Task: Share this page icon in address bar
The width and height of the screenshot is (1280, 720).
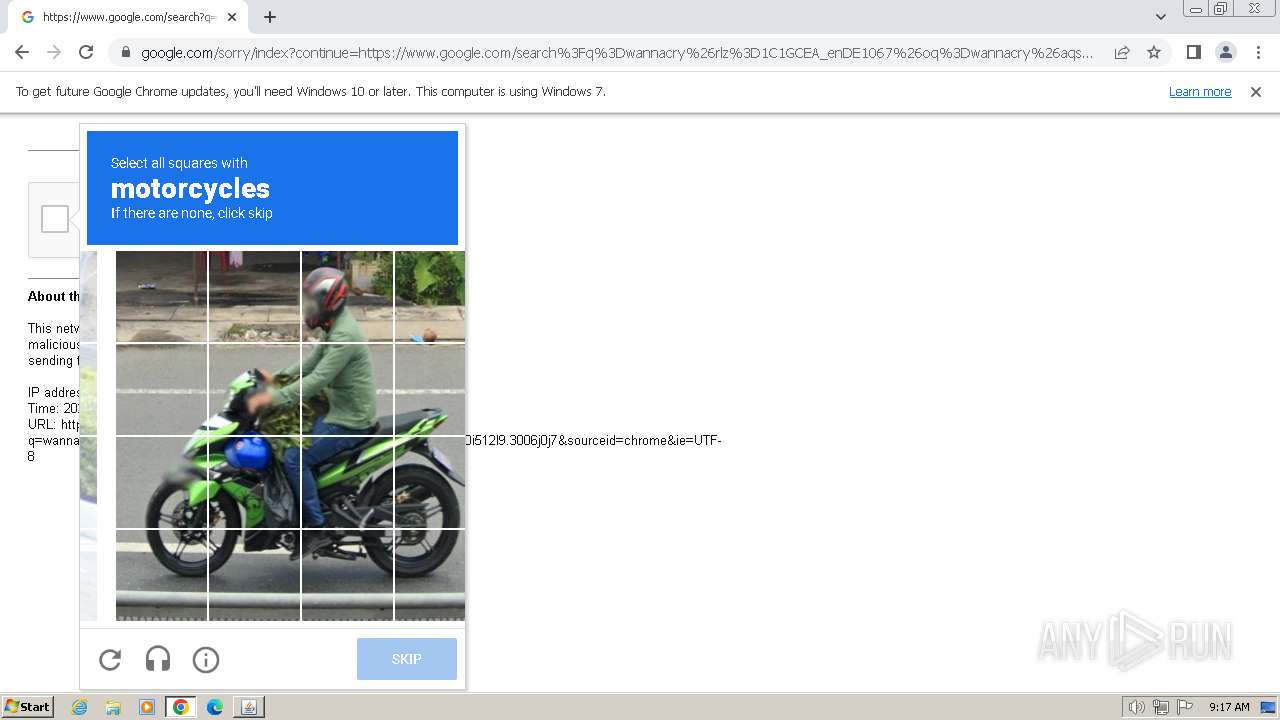Action: click(x=1122, y=52)
